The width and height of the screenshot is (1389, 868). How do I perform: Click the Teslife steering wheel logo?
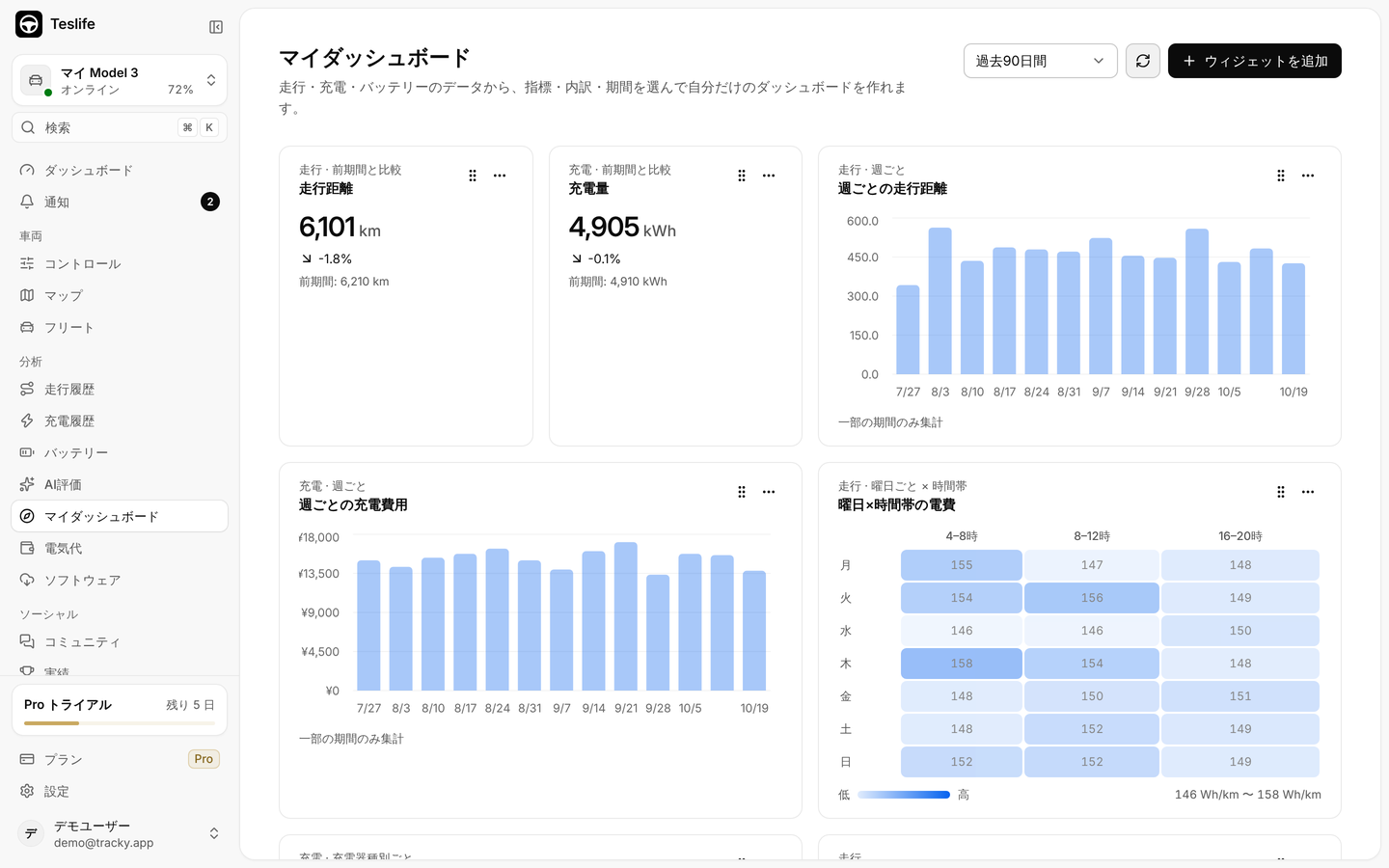tap(29, 24)
